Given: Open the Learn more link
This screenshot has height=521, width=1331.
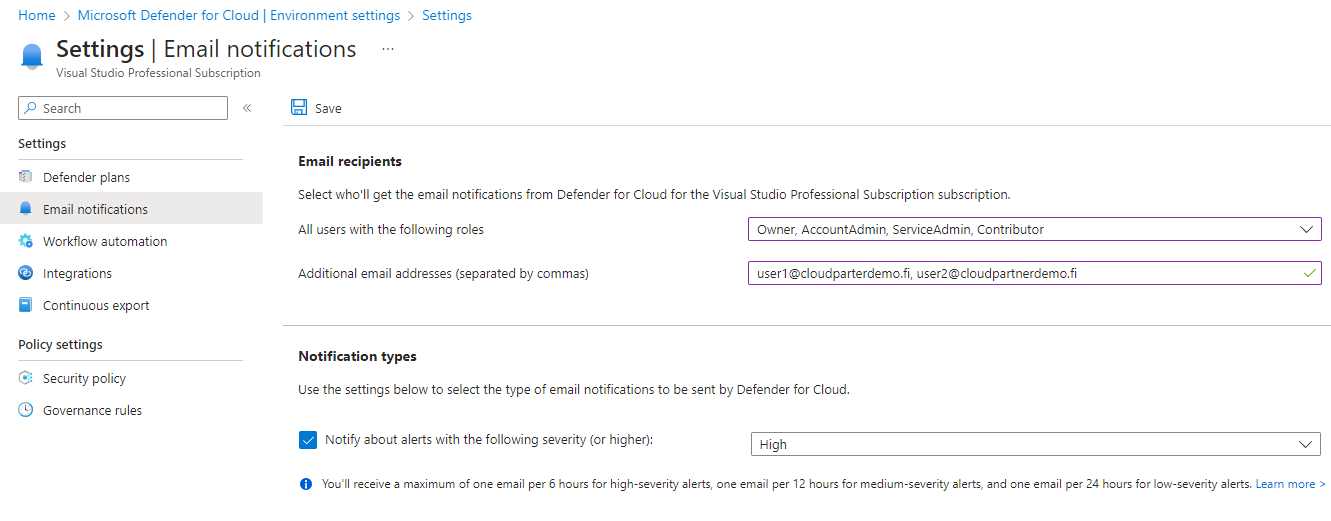Looking at the screenshot, I should point(1290,484).
